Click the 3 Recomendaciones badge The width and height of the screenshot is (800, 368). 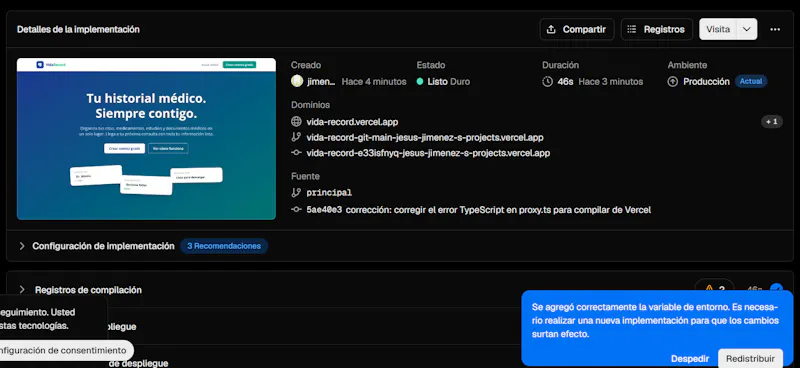point(224,246)
